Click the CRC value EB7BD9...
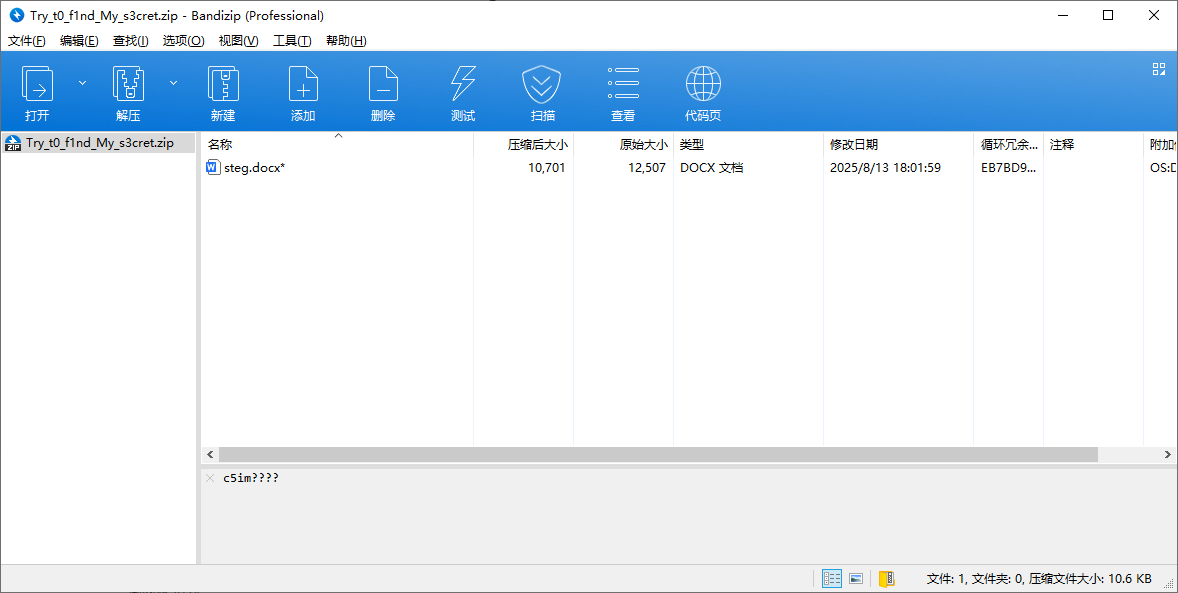This screenshot has height=593, width=1178. pos(1008,168)
